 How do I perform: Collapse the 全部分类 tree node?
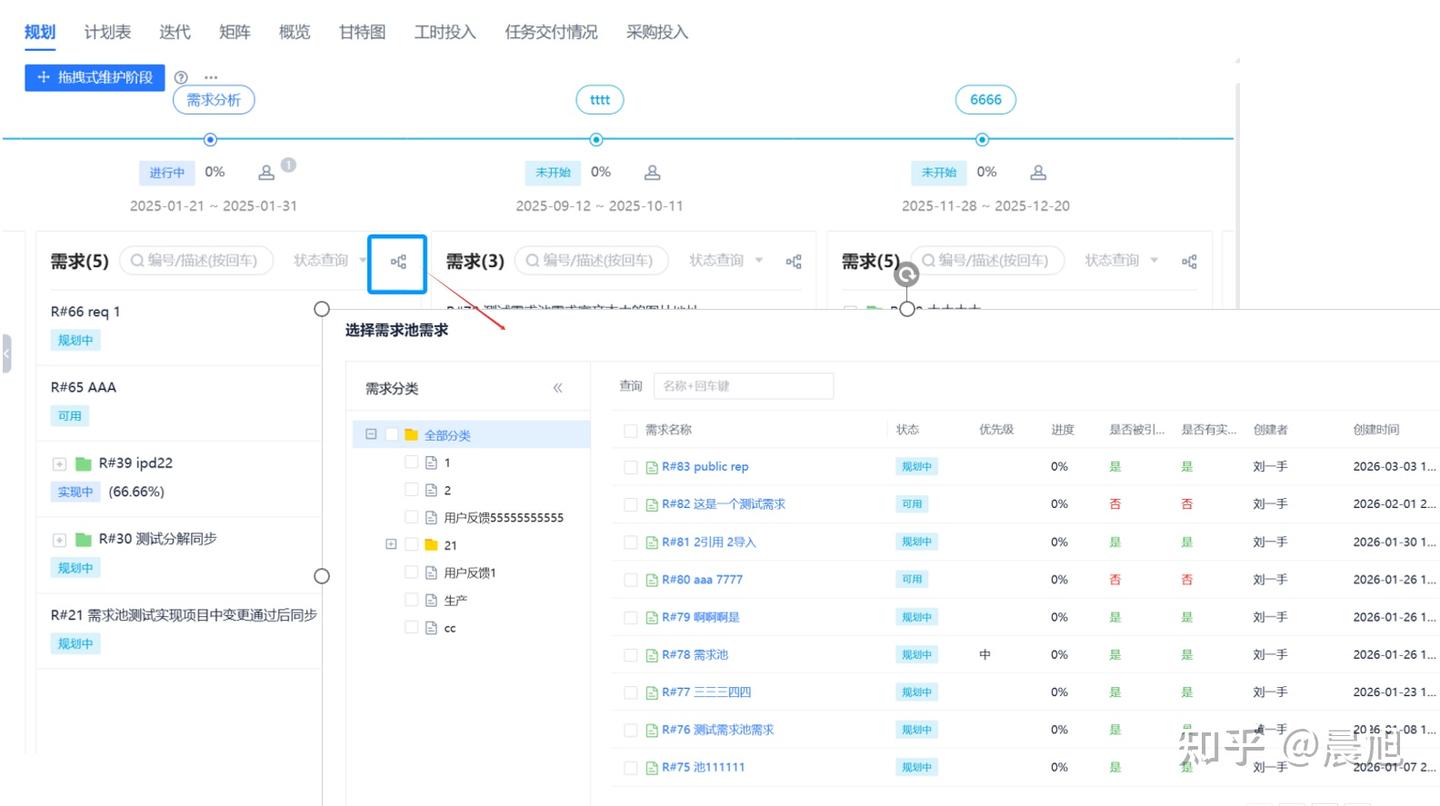[x=371, y=435]
